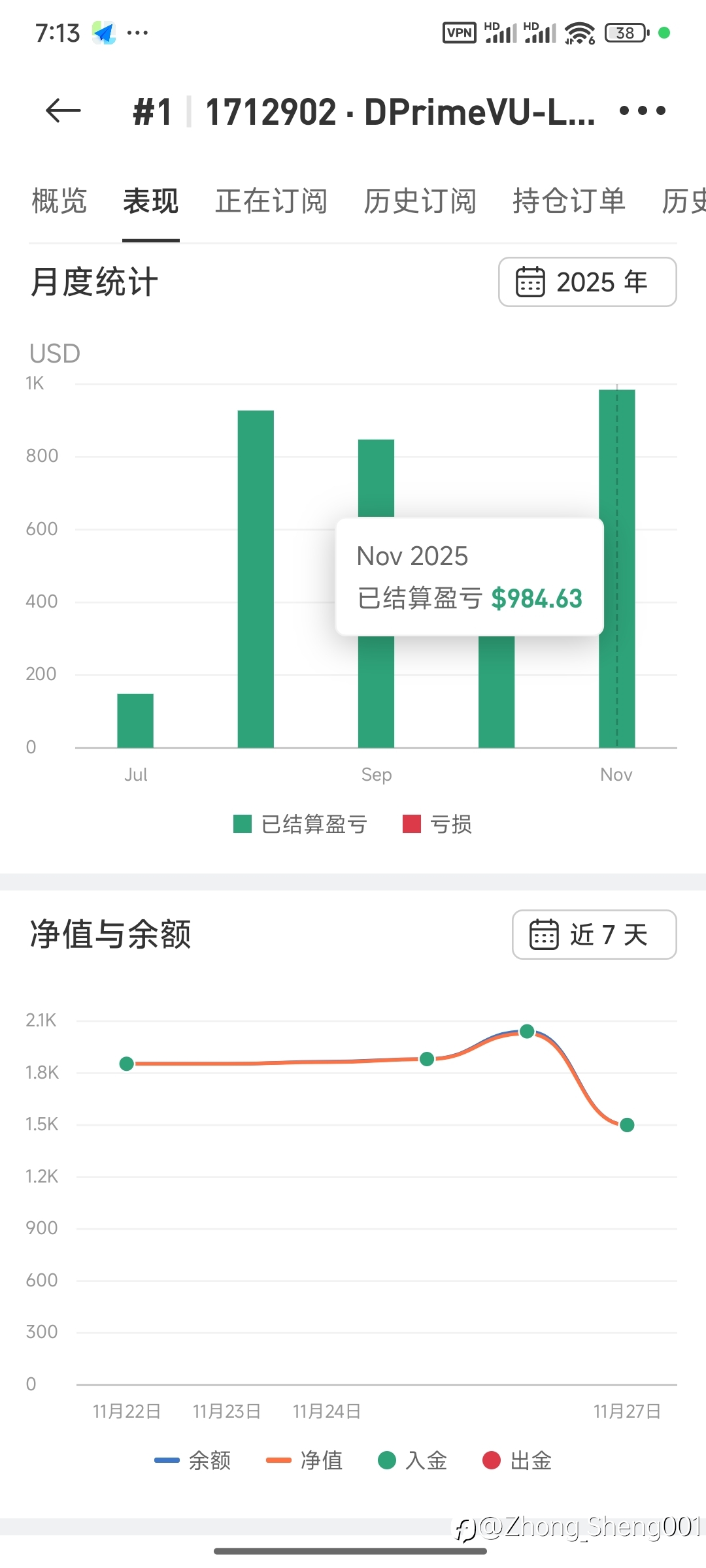
Task: Tap the 11月27日 data point on chart
Action: tap(627, 1125)
